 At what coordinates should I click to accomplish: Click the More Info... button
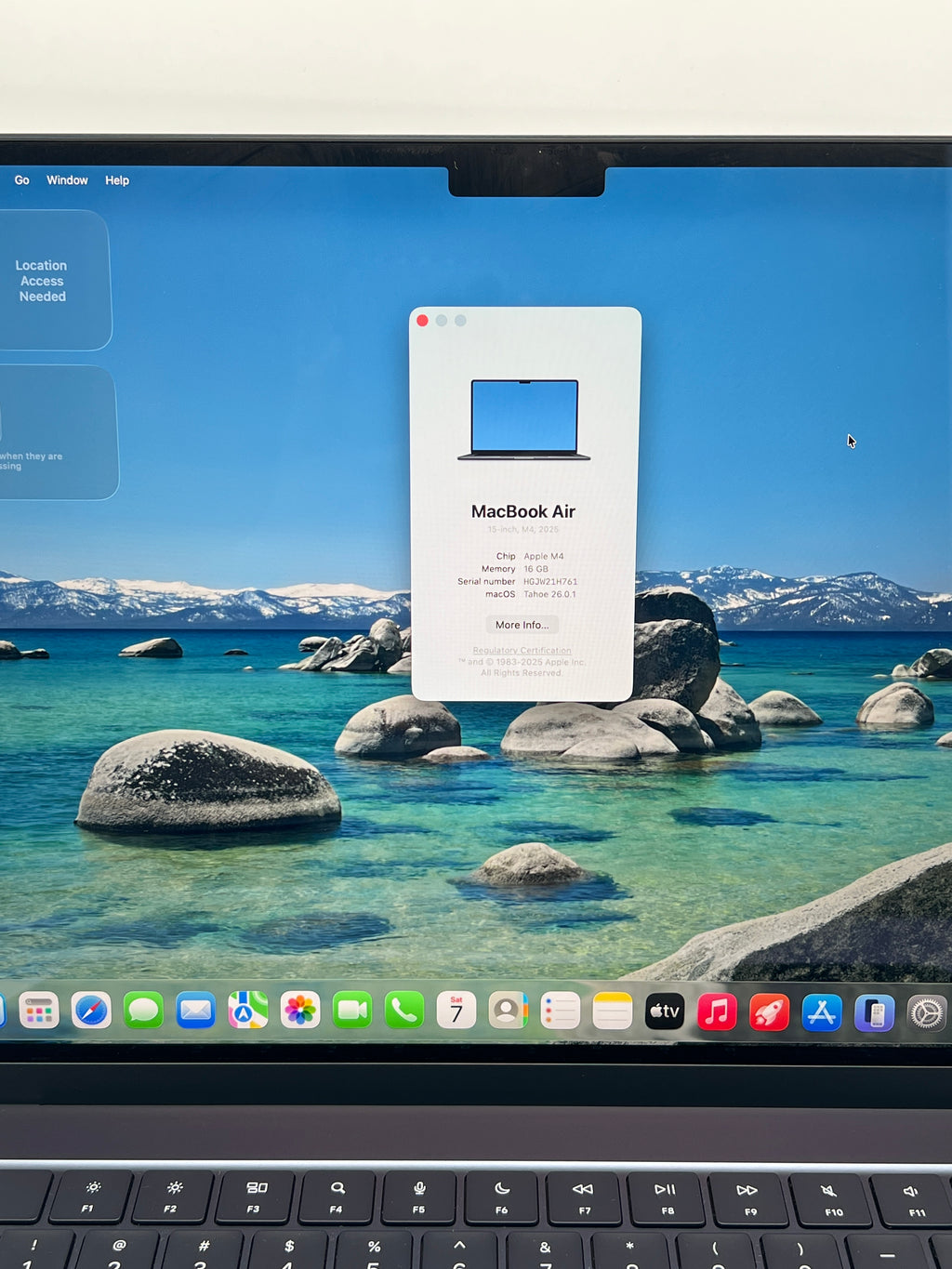tap(522, 625)
